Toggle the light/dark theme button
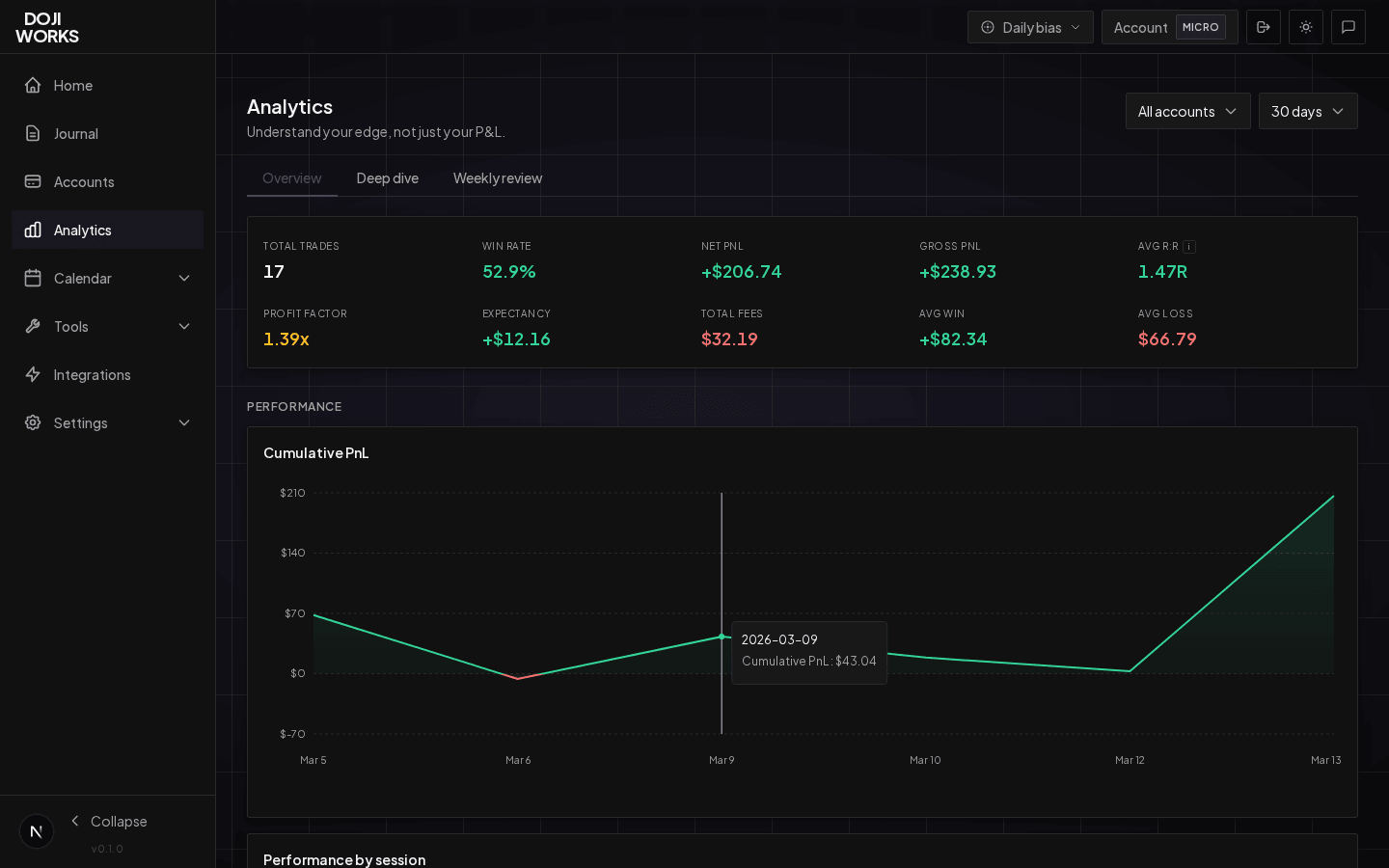Image resolution: width=1389 pixels, height=868 pixels. tap(1305, 27)
